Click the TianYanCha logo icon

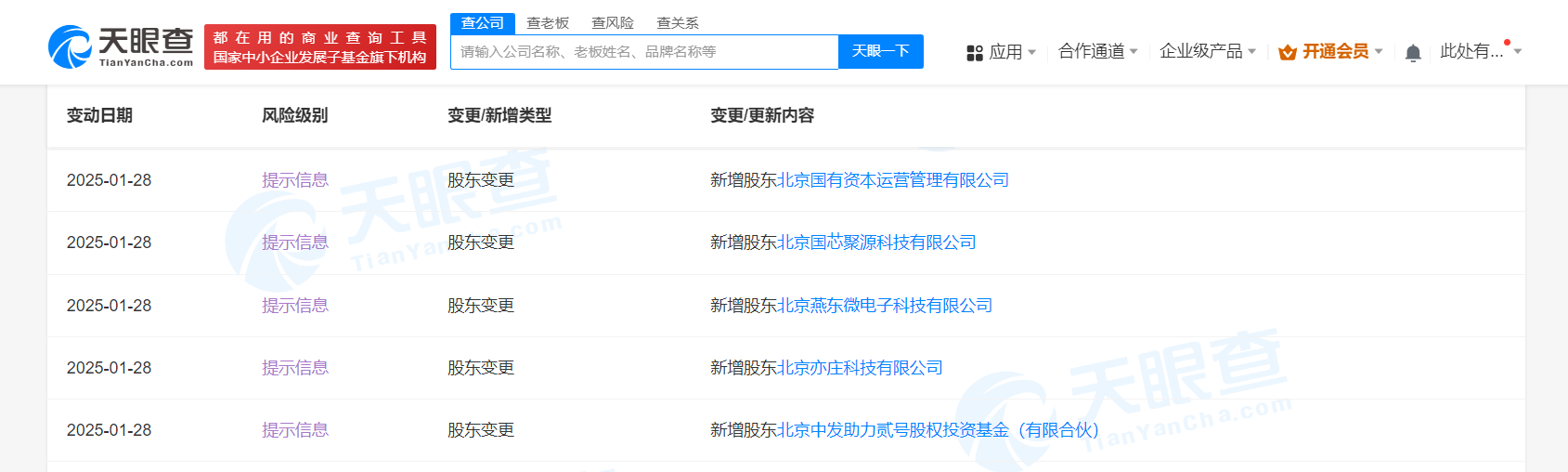(x=70, y=46)
